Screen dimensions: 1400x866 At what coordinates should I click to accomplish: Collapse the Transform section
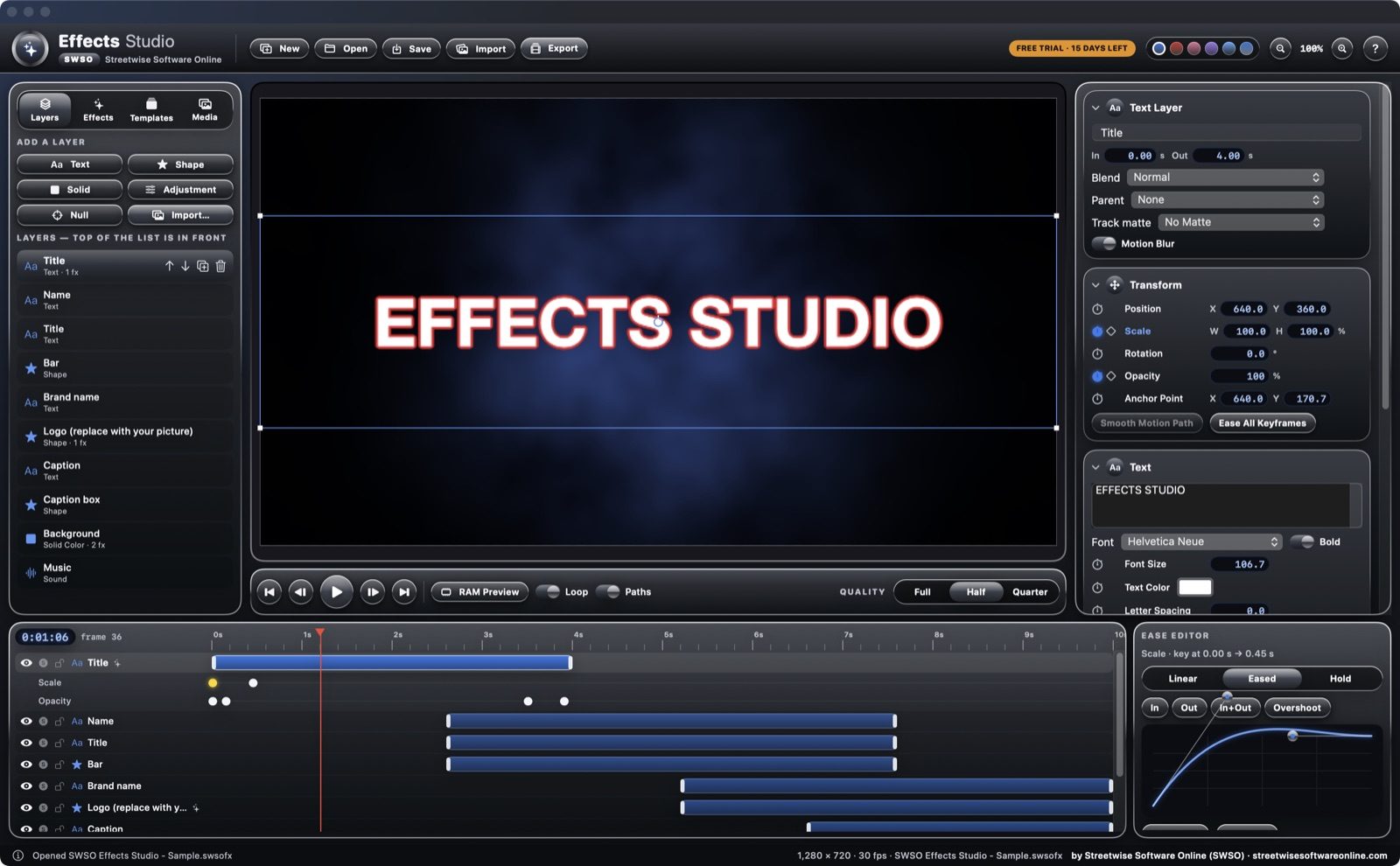(x=1095, y=285)
